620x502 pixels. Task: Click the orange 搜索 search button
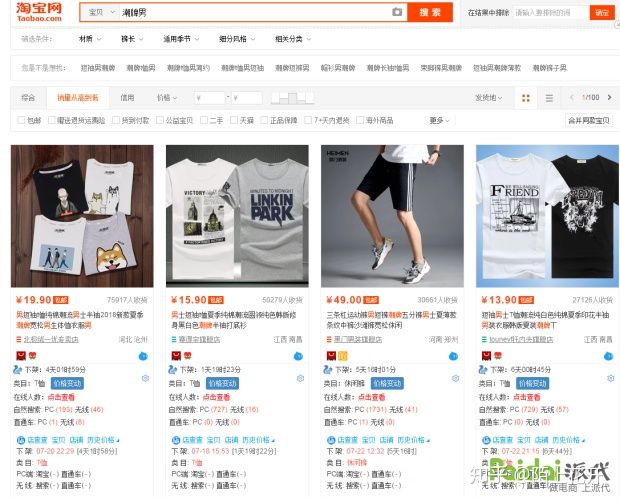430,12
